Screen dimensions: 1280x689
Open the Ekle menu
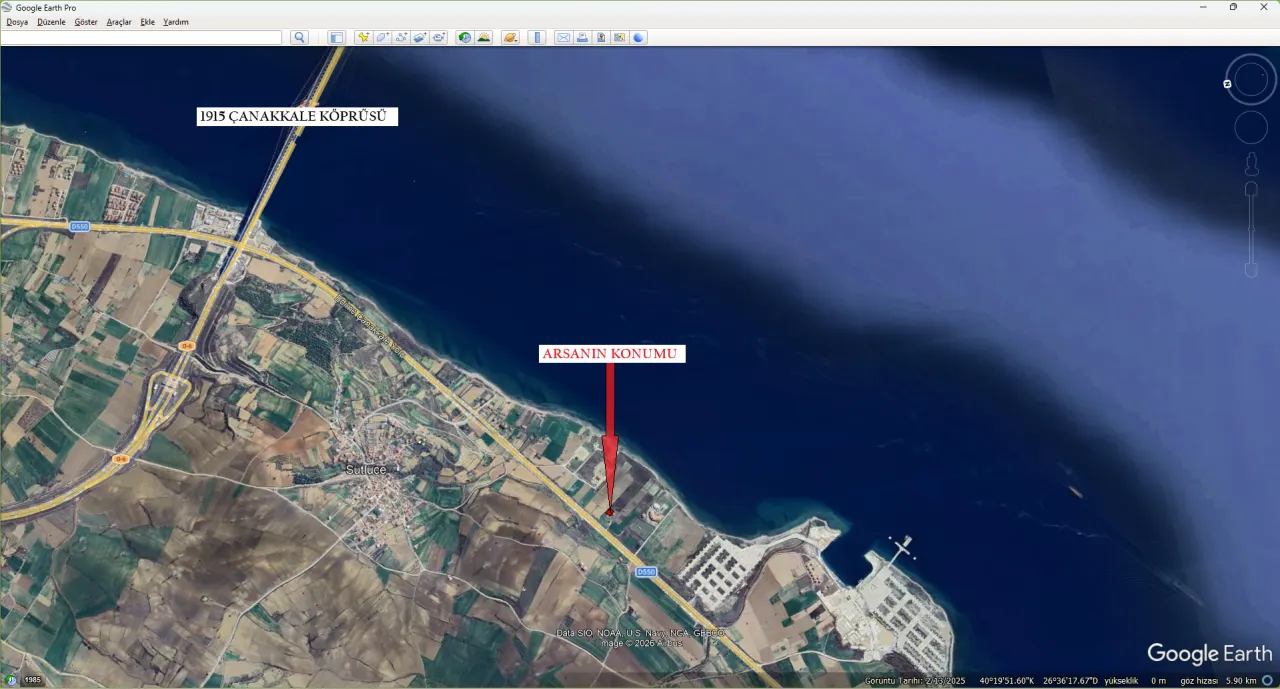(x=148, y=22)
